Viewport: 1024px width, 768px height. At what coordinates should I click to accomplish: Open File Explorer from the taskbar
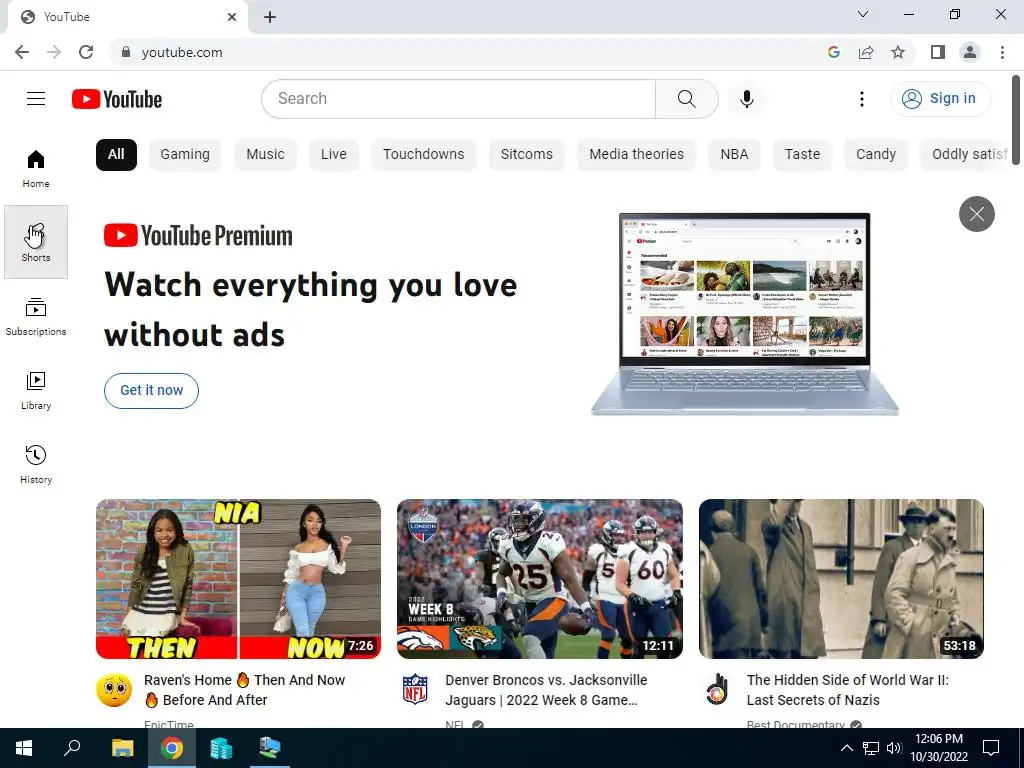(122, 748)
